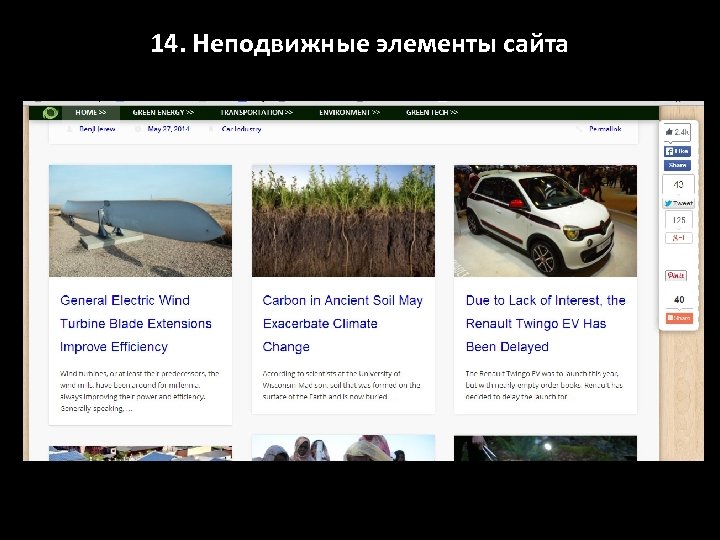Click the Facebook Like button
The height and width of the screenshot is (540, 720).
click(677, 151)
